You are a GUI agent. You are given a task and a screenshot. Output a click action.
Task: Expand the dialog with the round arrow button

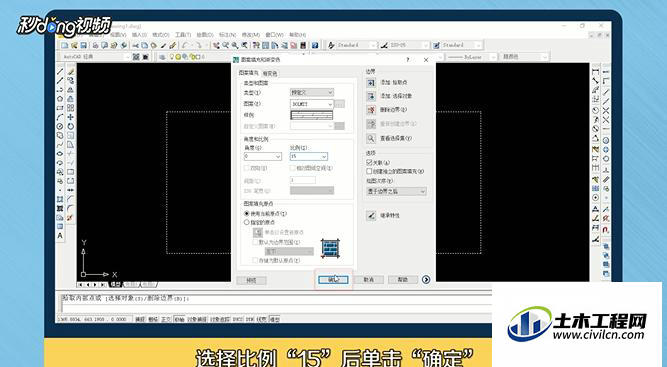tap(426, 279)
